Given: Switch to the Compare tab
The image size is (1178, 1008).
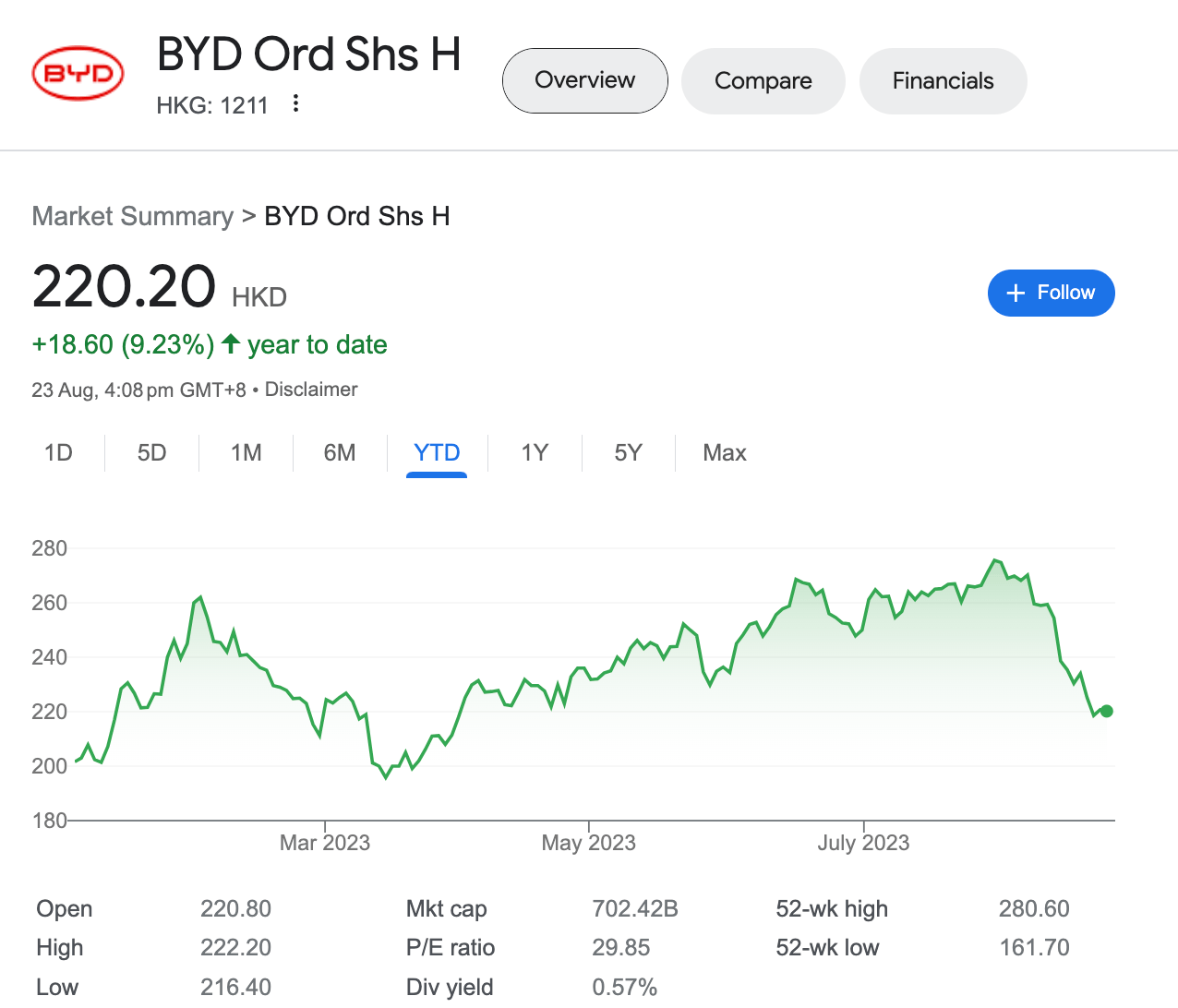Looking at the screenshot, I should point(763,81).
